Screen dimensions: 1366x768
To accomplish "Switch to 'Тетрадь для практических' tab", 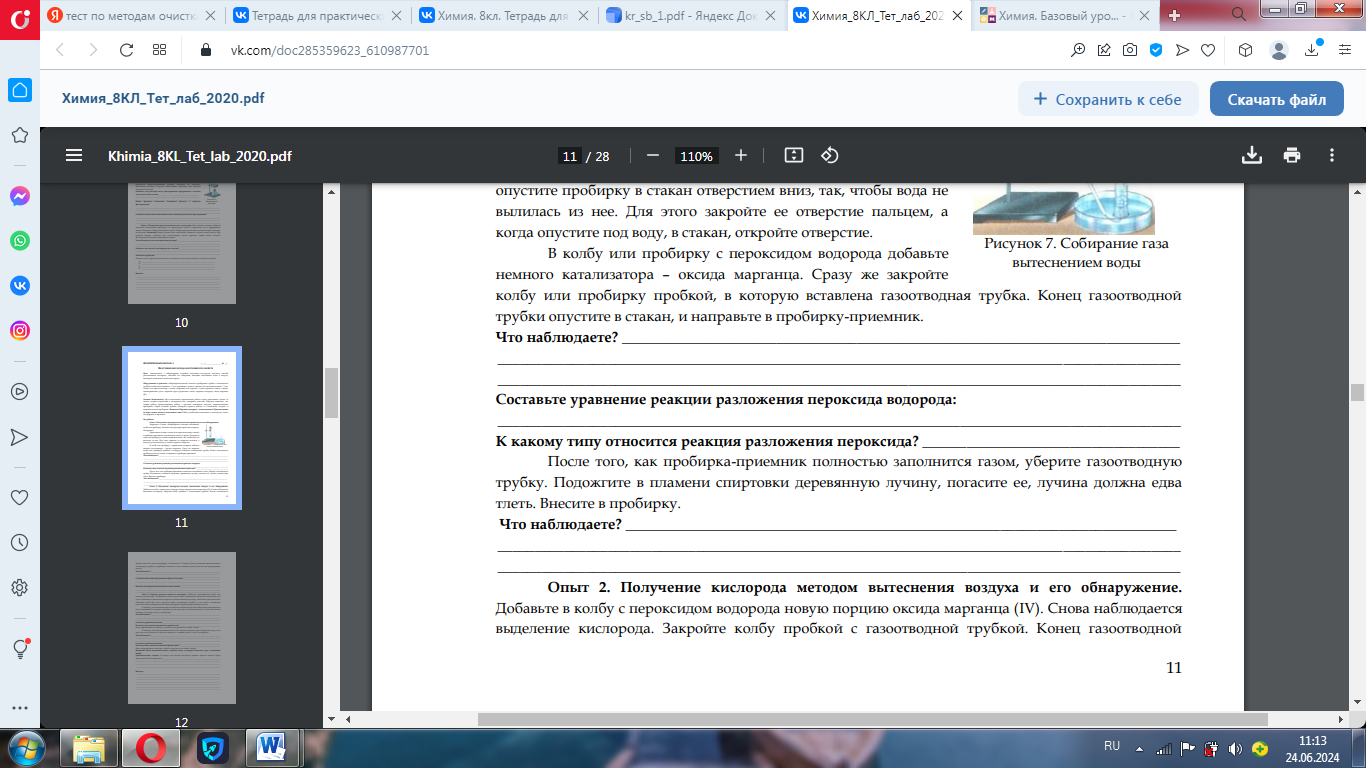I will pos(316,15).
